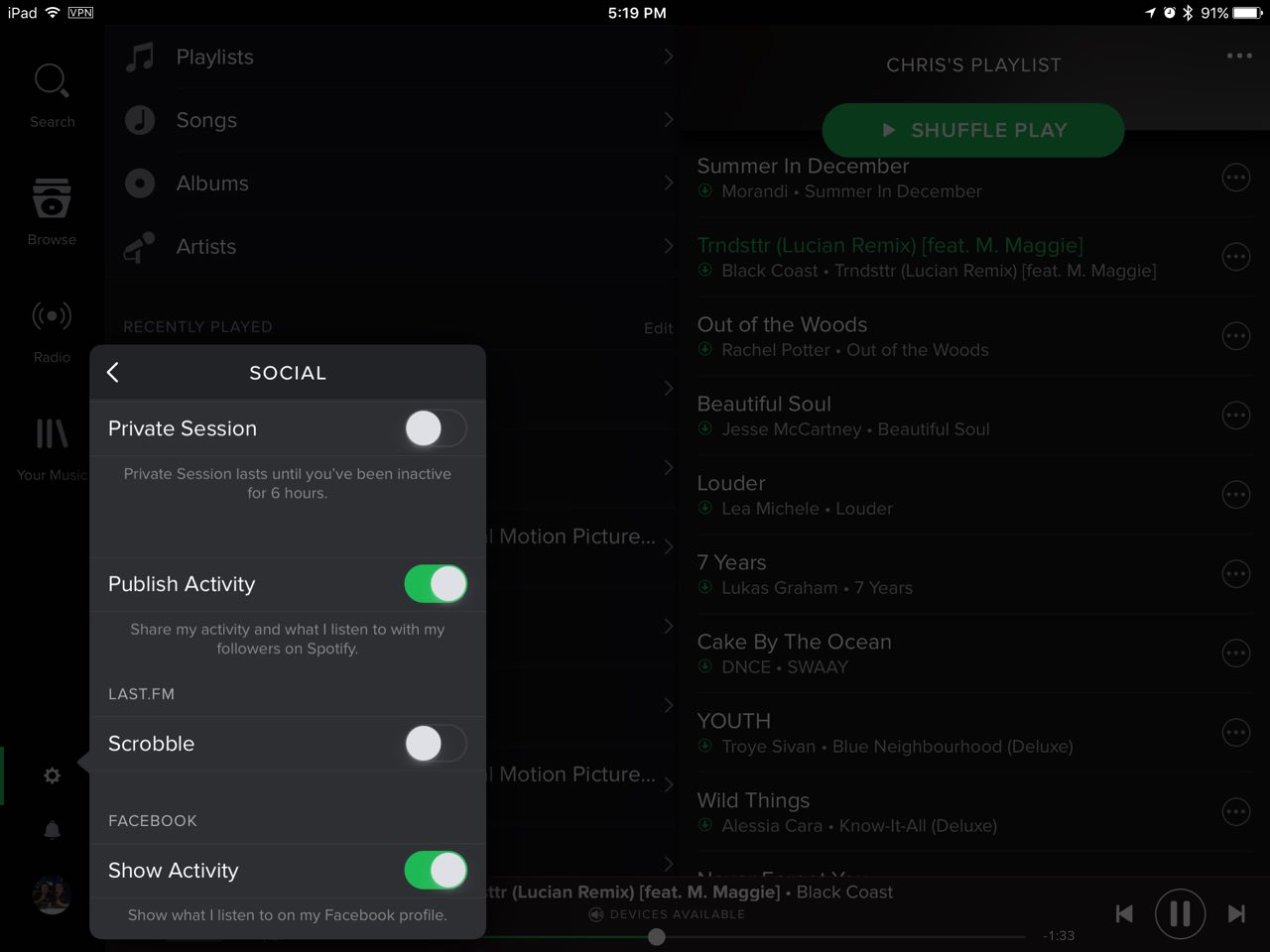Click the Chris's Playlist header title
The image size is (1270, 952).
tap(973, 65)
